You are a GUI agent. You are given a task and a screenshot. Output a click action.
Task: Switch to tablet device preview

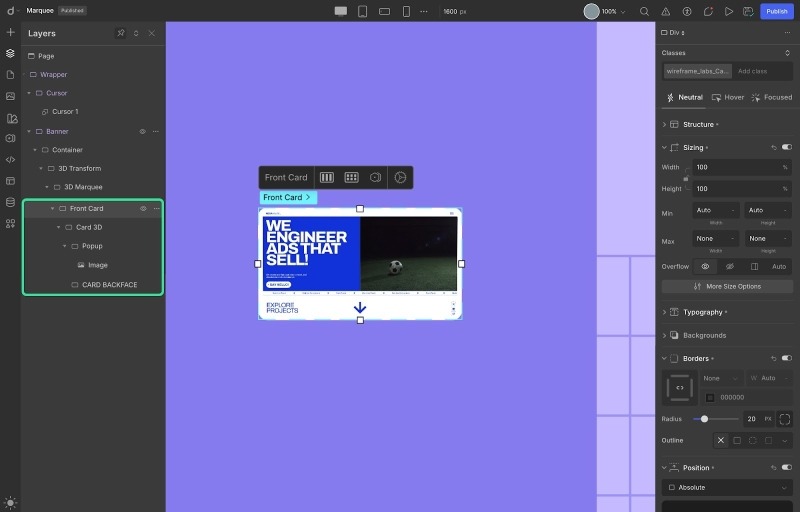pos(362,11)
